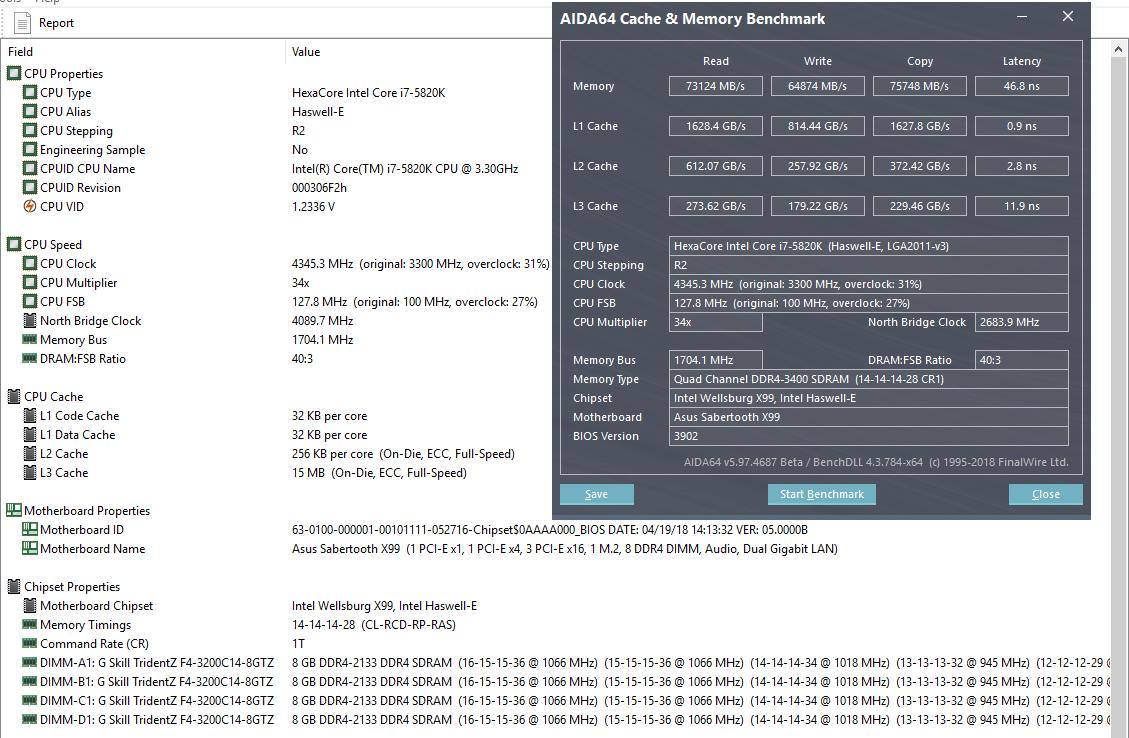Select the Memory Copy 75748 MB/s cell

tap(919, 86)
